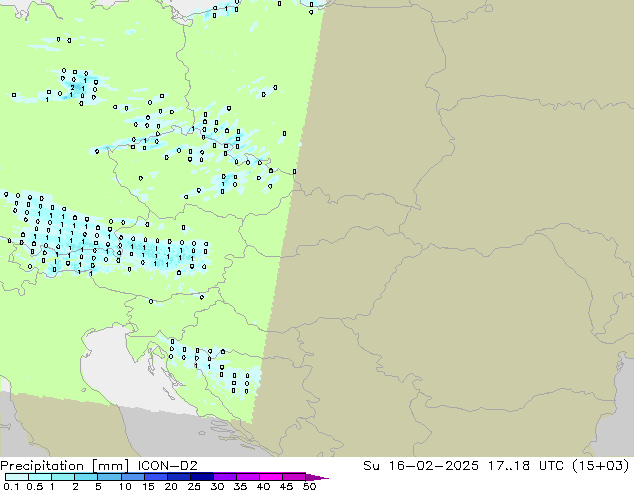Click the '(15+03)' forecast offset text
This screenshot has height=490, width=634.
[x=600, y=466]
